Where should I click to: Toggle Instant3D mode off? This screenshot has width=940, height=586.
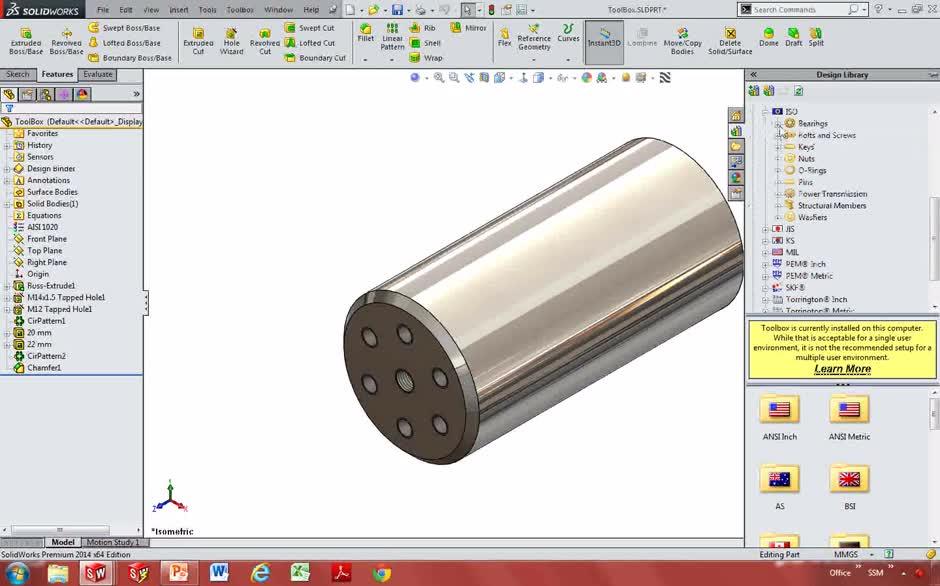pos(603,38)
